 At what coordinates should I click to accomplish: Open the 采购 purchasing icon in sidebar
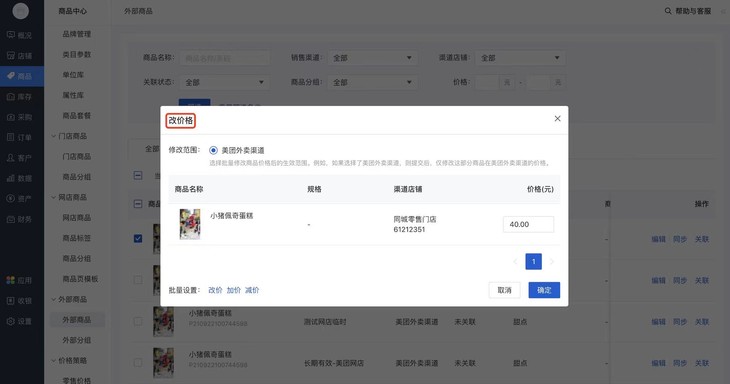pos(11,117)
